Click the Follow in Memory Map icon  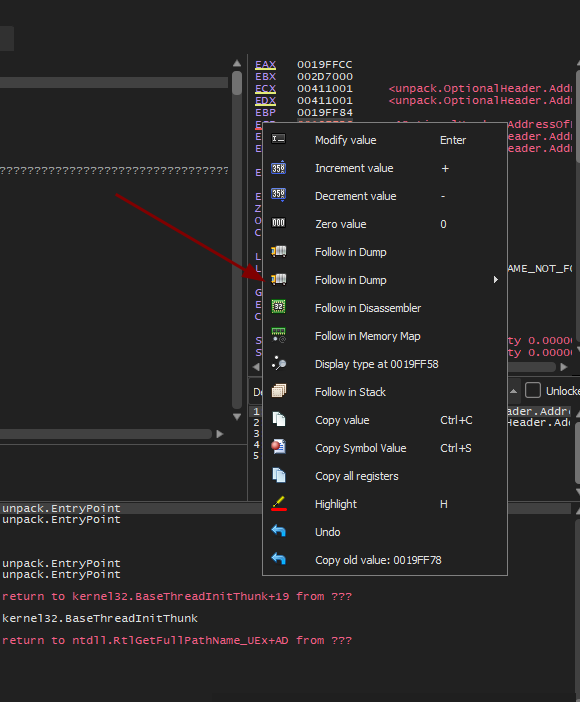point(278,335)
